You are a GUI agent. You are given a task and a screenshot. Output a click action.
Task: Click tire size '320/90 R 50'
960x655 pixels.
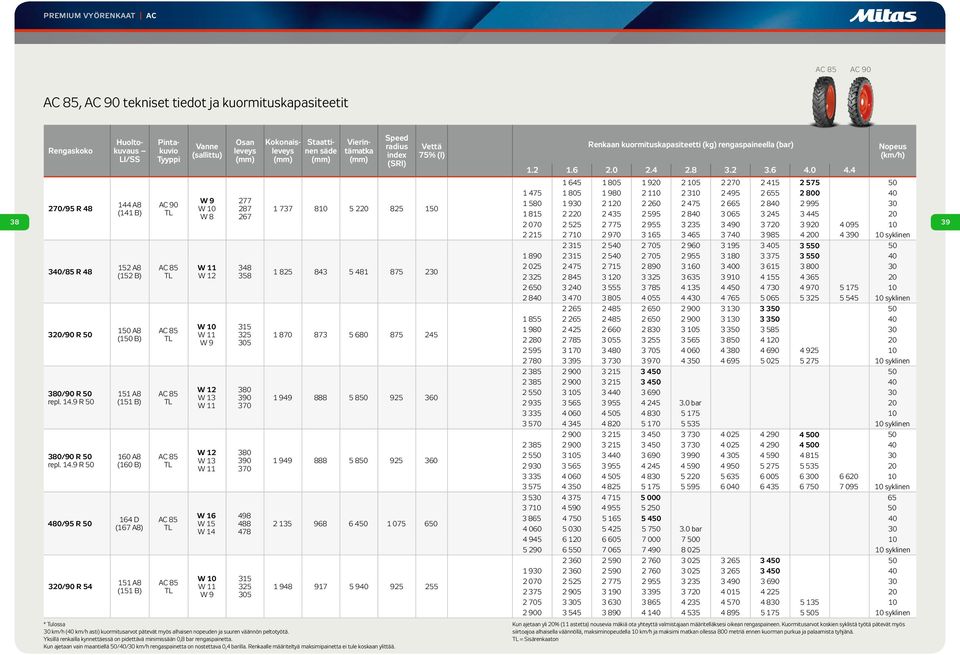tap(70, 335)
